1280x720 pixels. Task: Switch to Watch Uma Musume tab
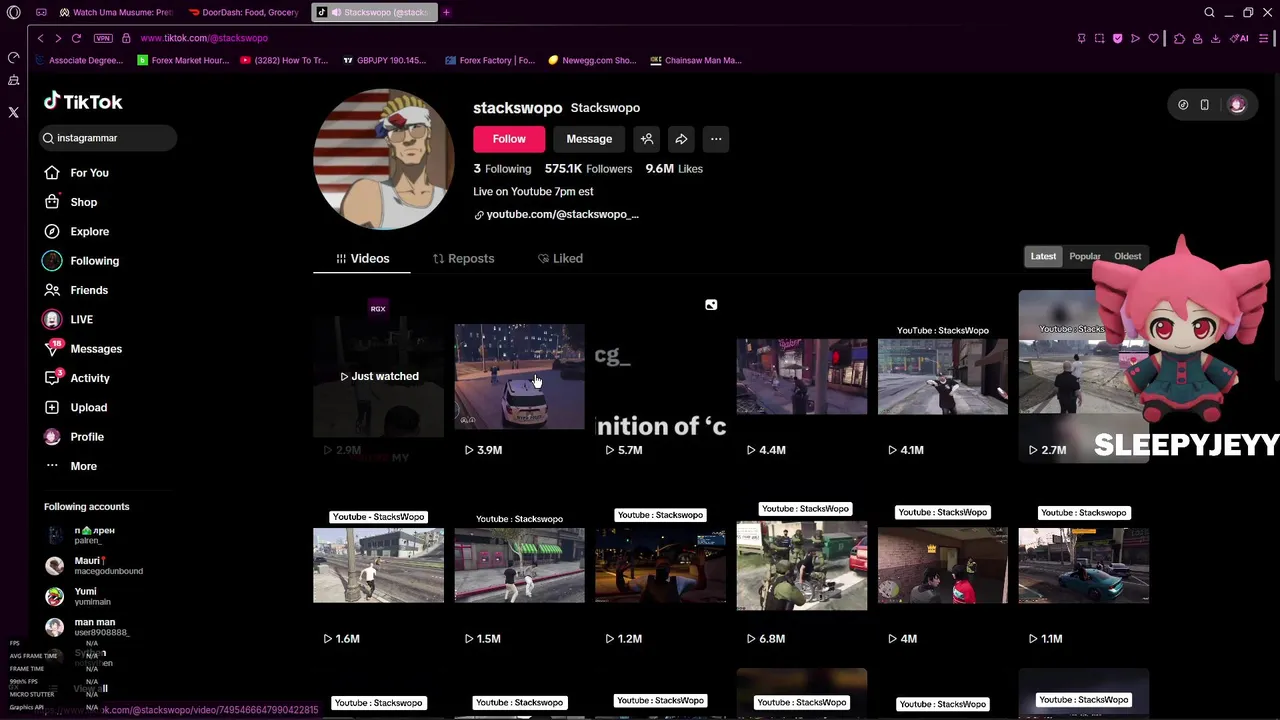[115, 12]
